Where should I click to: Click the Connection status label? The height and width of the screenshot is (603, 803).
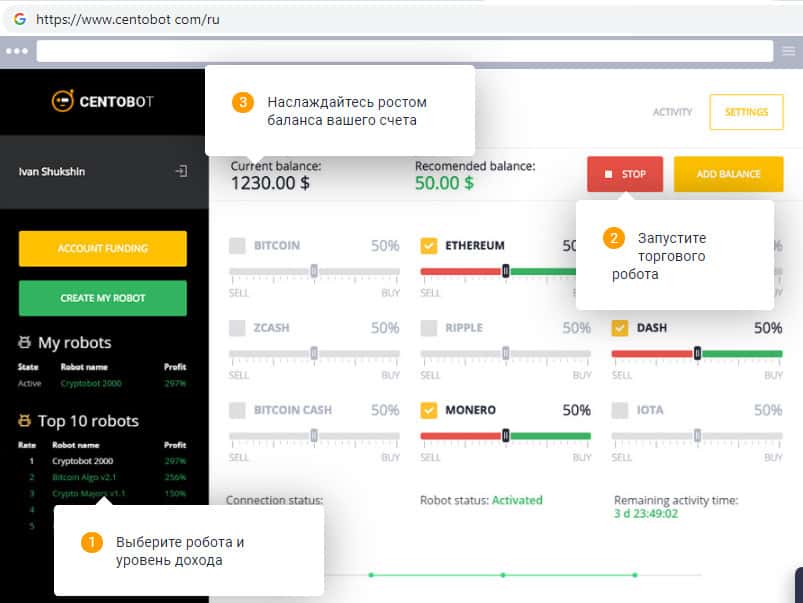pos(274,500)
